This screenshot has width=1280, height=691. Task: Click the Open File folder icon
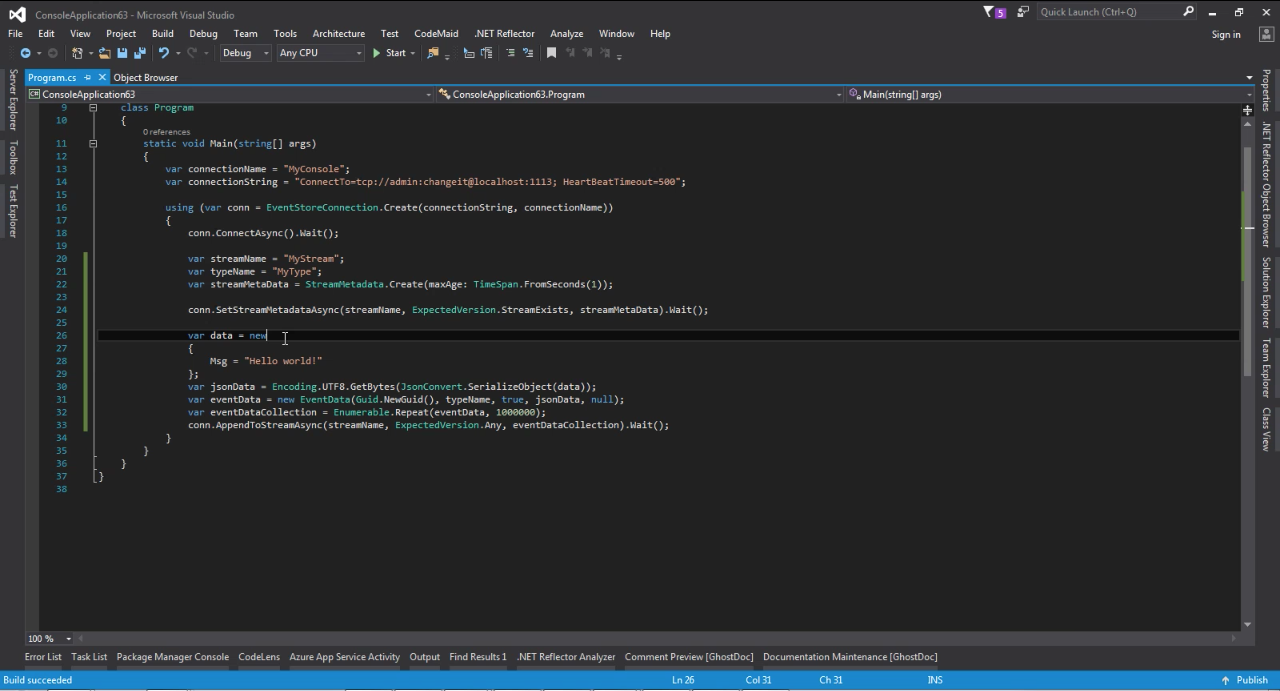105,53
